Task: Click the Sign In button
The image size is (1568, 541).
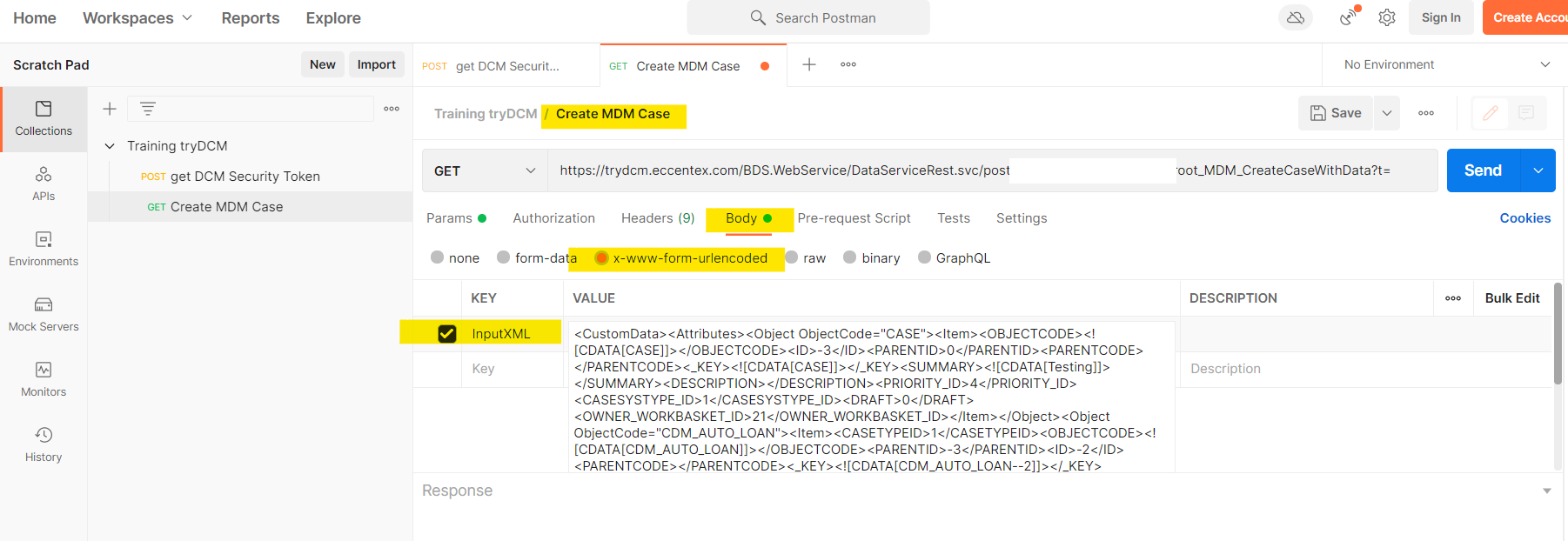Action: point(1441,17)
